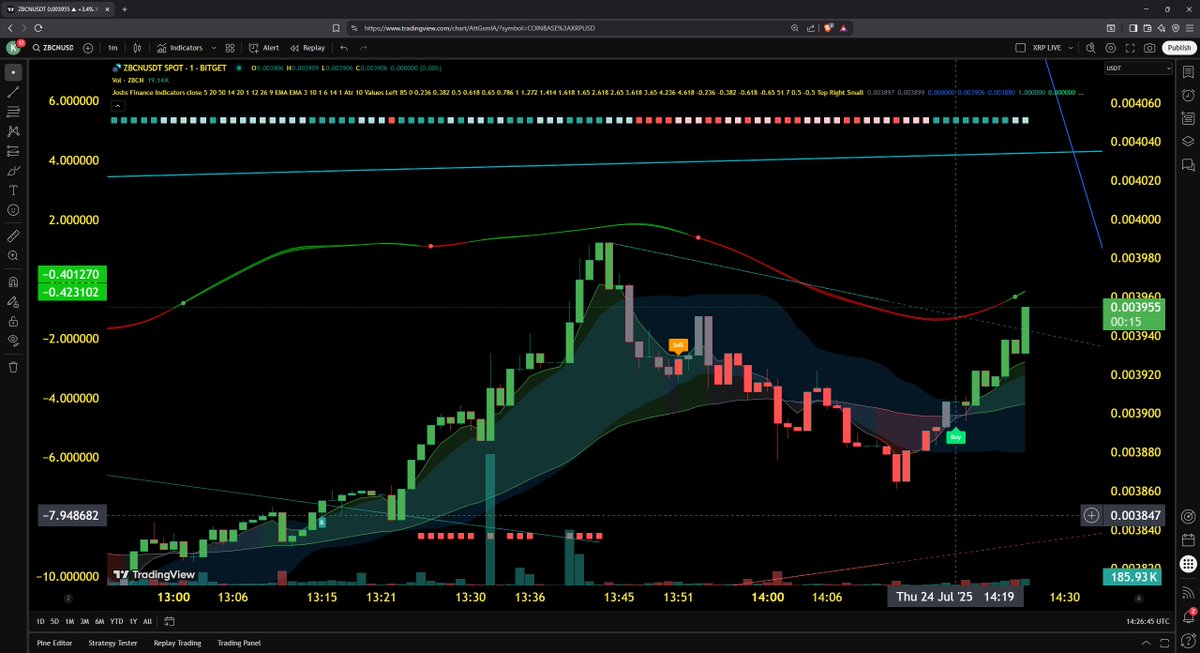This screenshot has width=1200, height=653.
Task: Toggle Magnet mode for drawings
Action: click(x=13, y=282)
